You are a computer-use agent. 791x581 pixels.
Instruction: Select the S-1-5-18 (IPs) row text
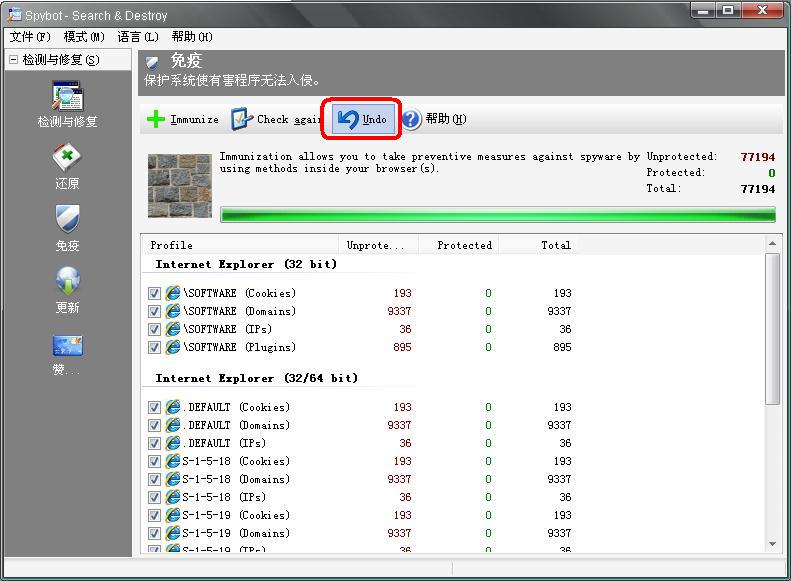tap(224, 497)
